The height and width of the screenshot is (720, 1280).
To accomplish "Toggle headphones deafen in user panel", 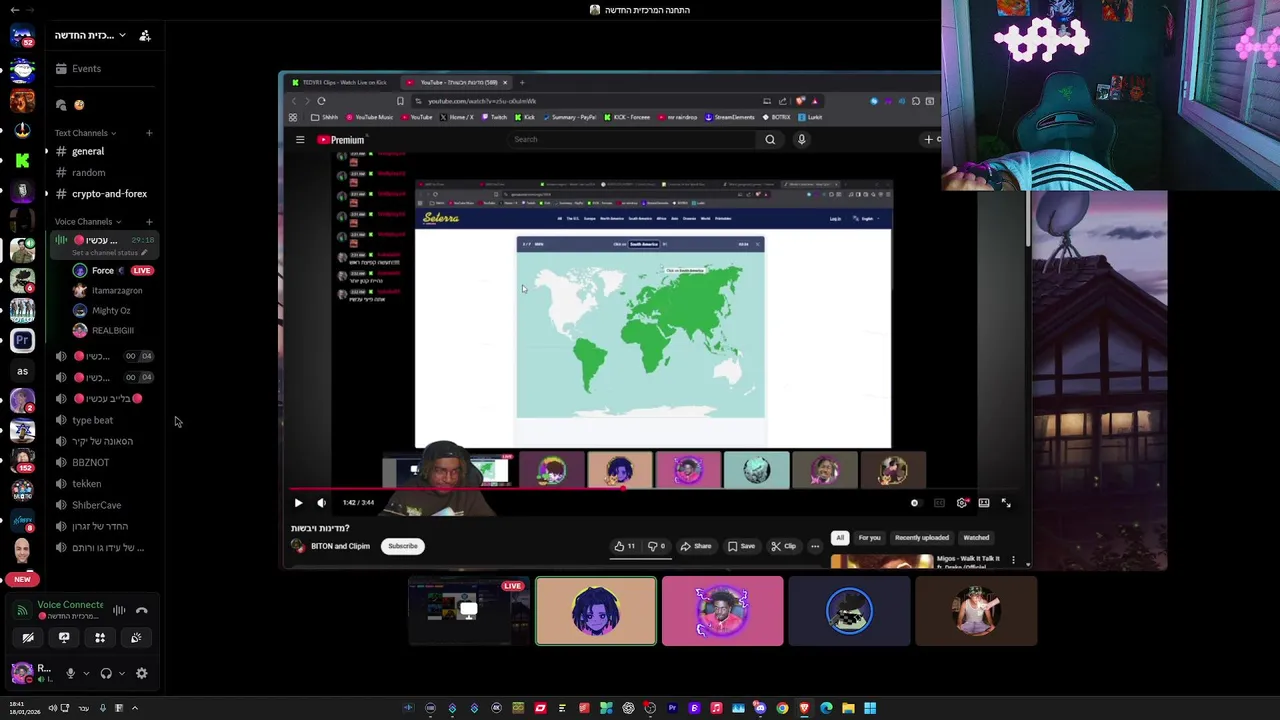I will [x=106, y=674].
